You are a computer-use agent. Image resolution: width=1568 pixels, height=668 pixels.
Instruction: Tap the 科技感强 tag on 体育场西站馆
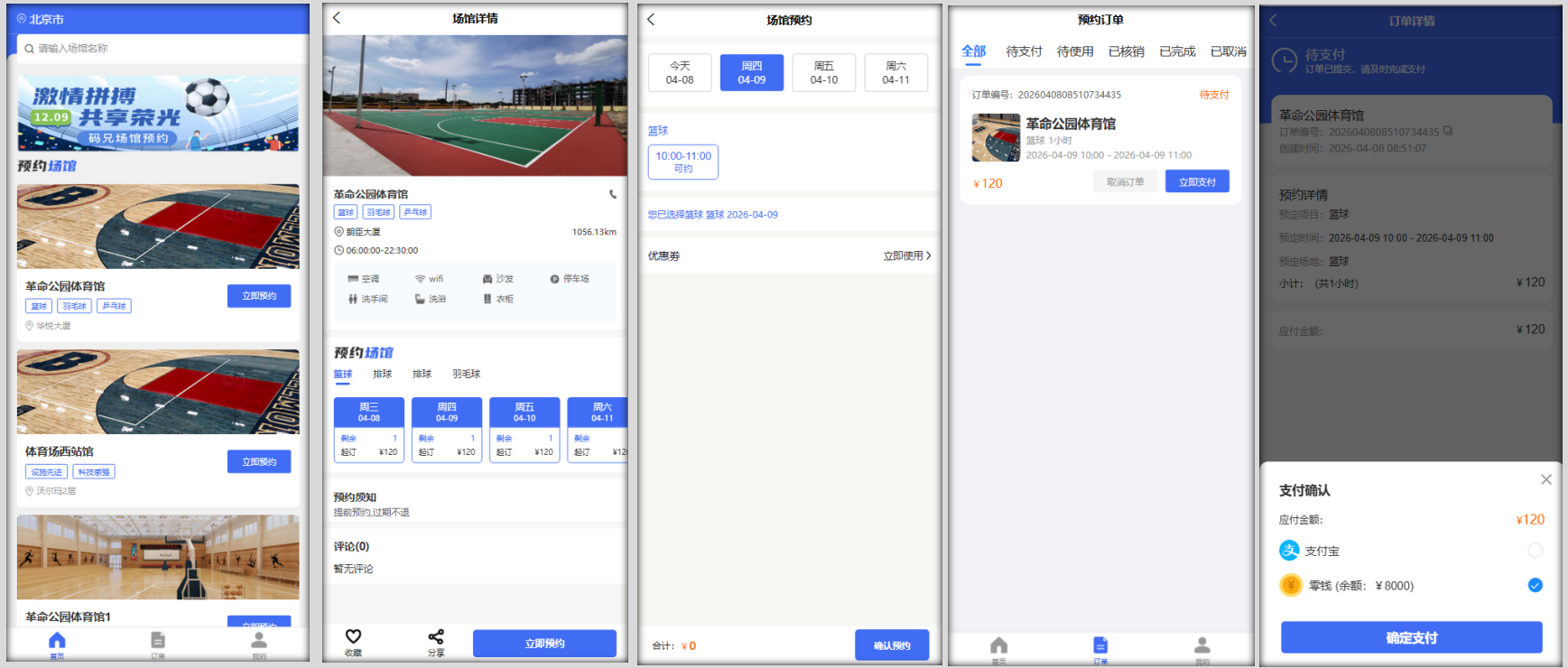(94, 472)
